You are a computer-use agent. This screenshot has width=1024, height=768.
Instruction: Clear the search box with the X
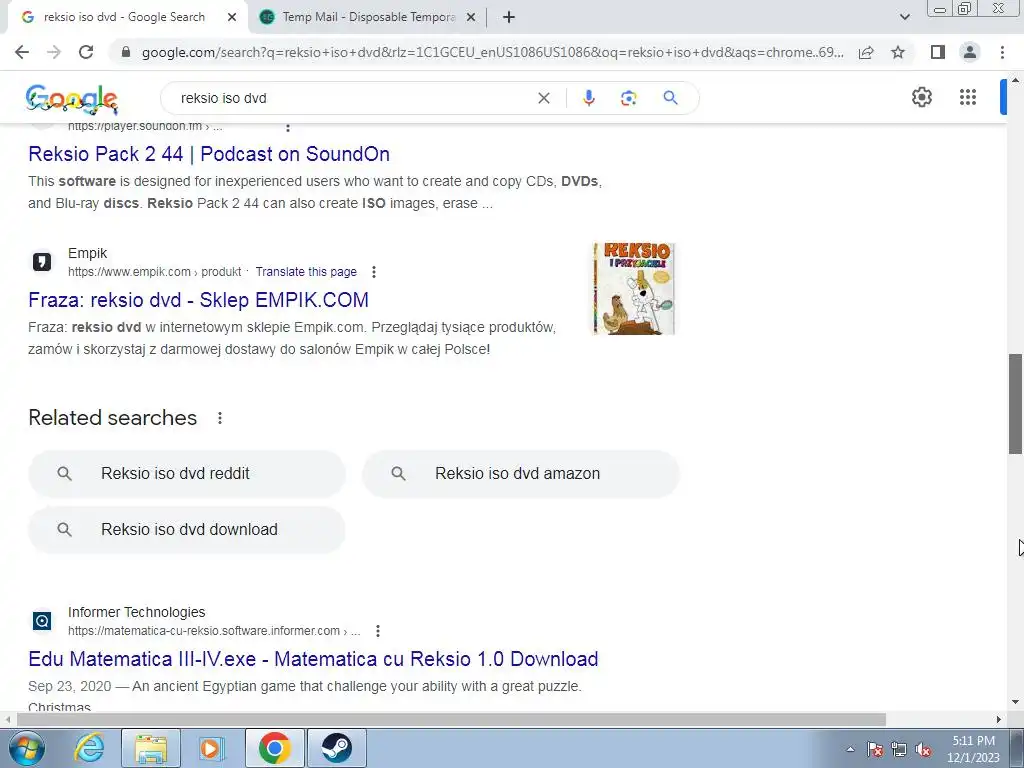(x=543, y=98)
